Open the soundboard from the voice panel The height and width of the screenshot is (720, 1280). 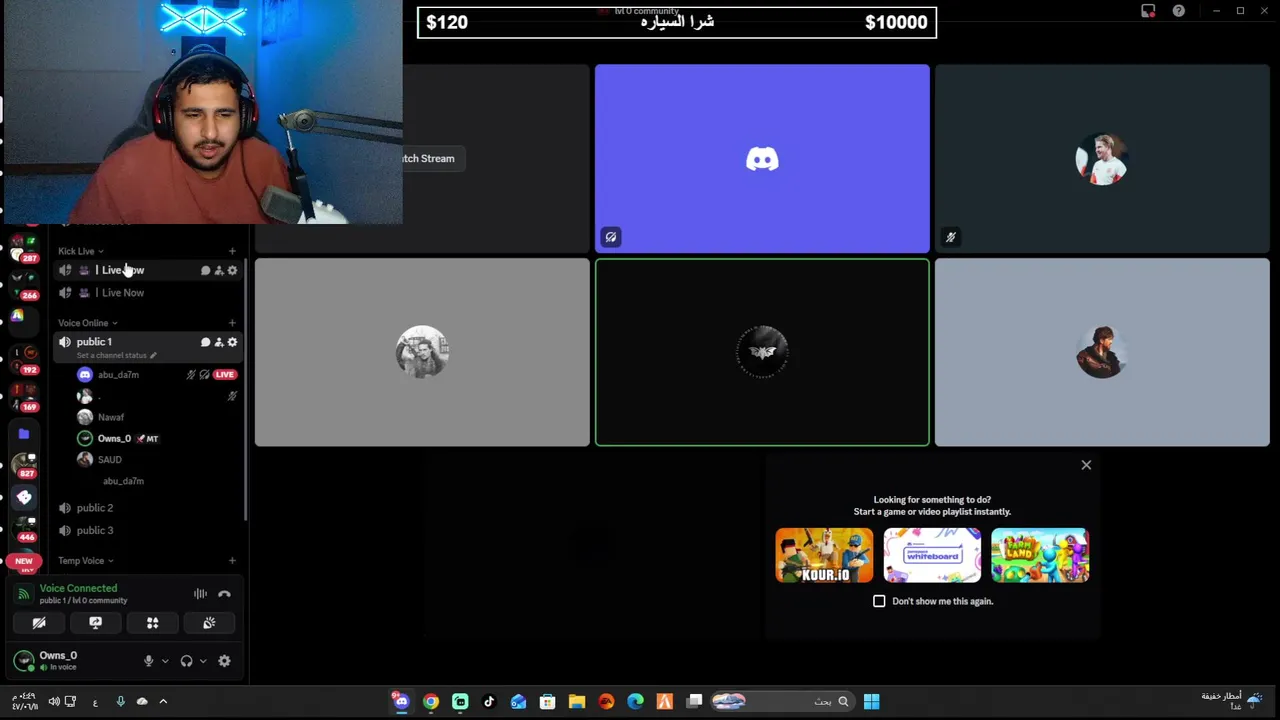(209, 623)
